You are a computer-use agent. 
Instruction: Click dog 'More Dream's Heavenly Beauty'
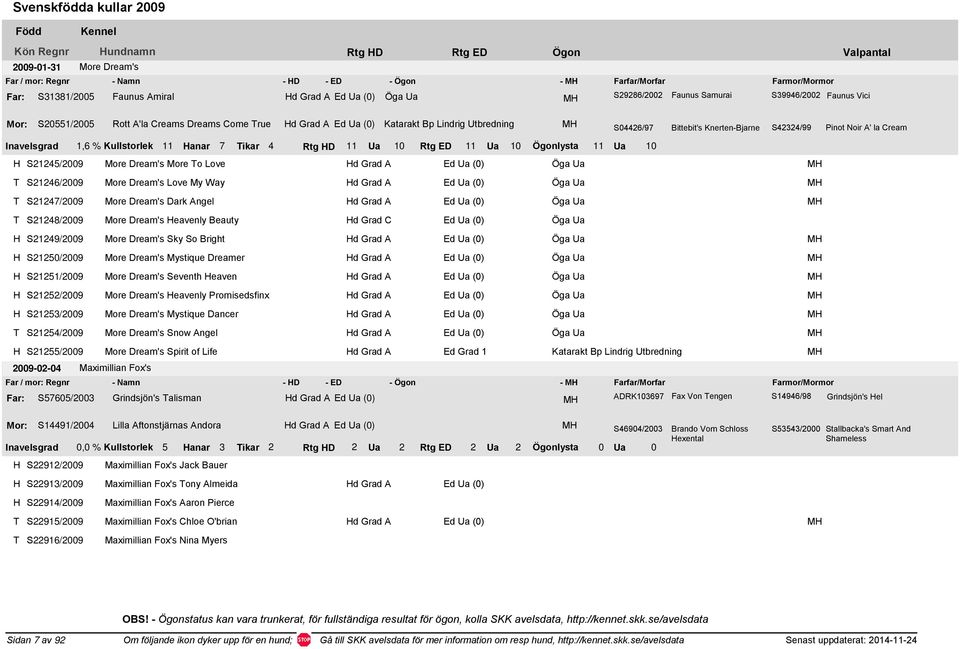171,220
